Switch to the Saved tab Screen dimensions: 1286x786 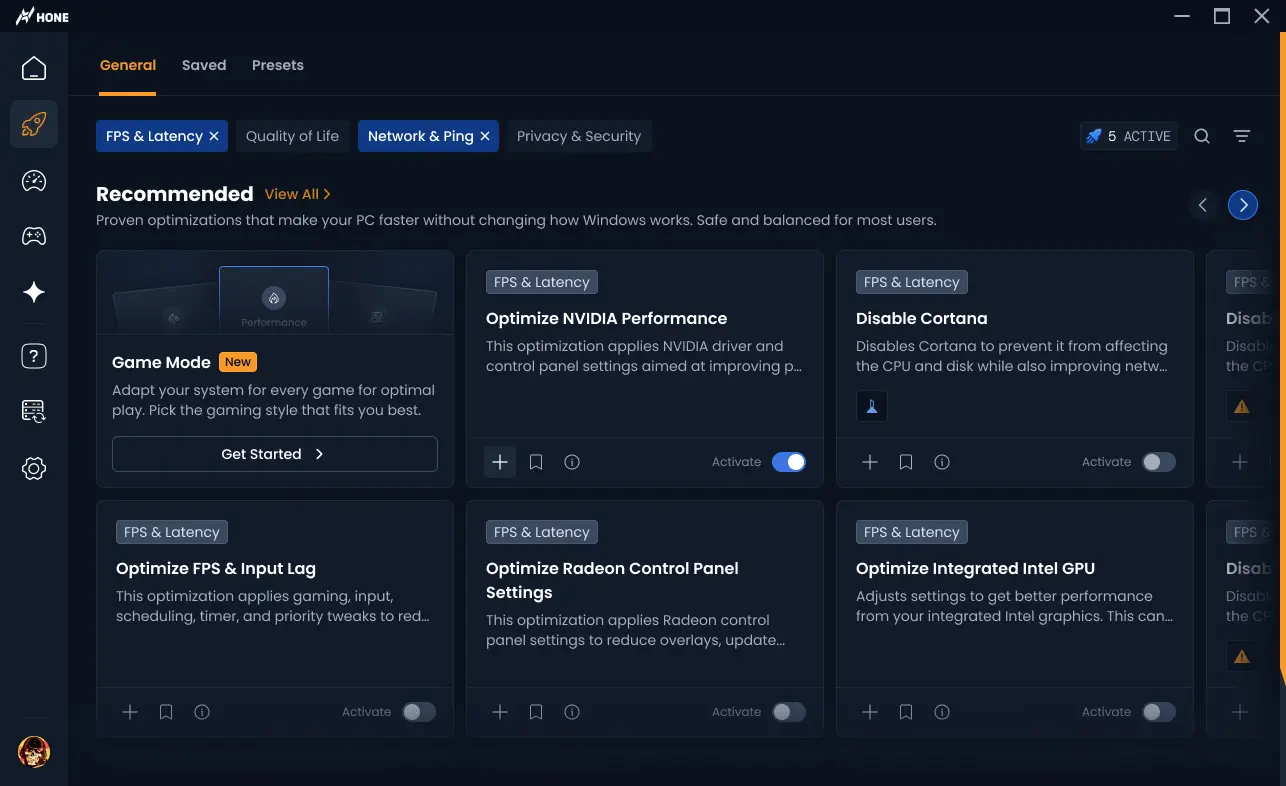click(x=204, y=65)
